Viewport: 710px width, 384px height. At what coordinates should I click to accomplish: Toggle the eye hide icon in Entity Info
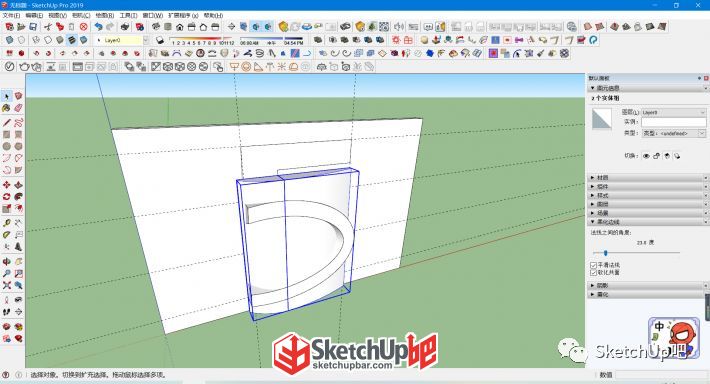pos(646,156)
